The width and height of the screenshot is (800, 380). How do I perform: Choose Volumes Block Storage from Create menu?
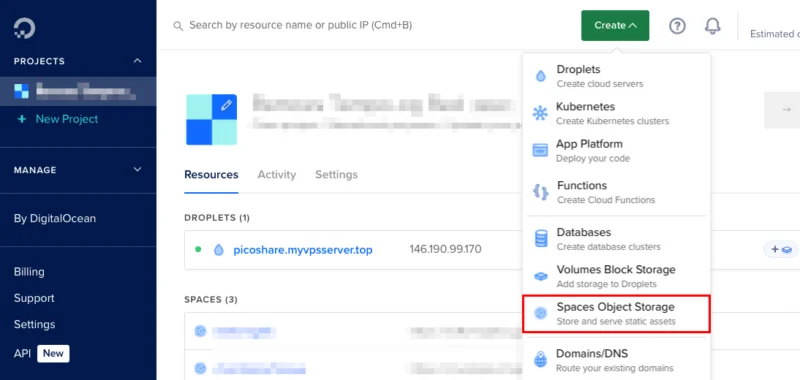pyautogui.click(x=616, y=276)
